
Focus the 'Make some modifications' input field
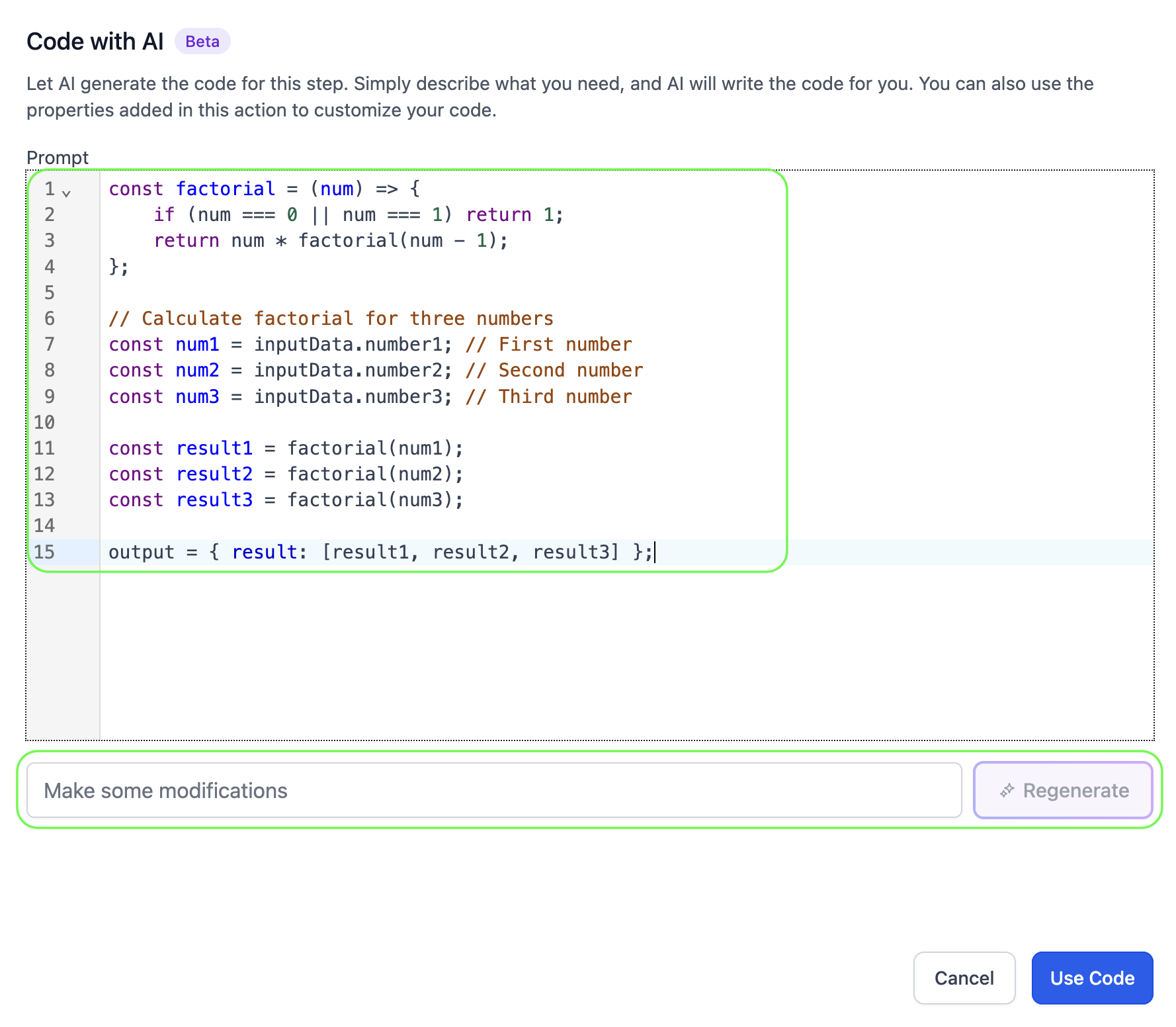[494, 790]
